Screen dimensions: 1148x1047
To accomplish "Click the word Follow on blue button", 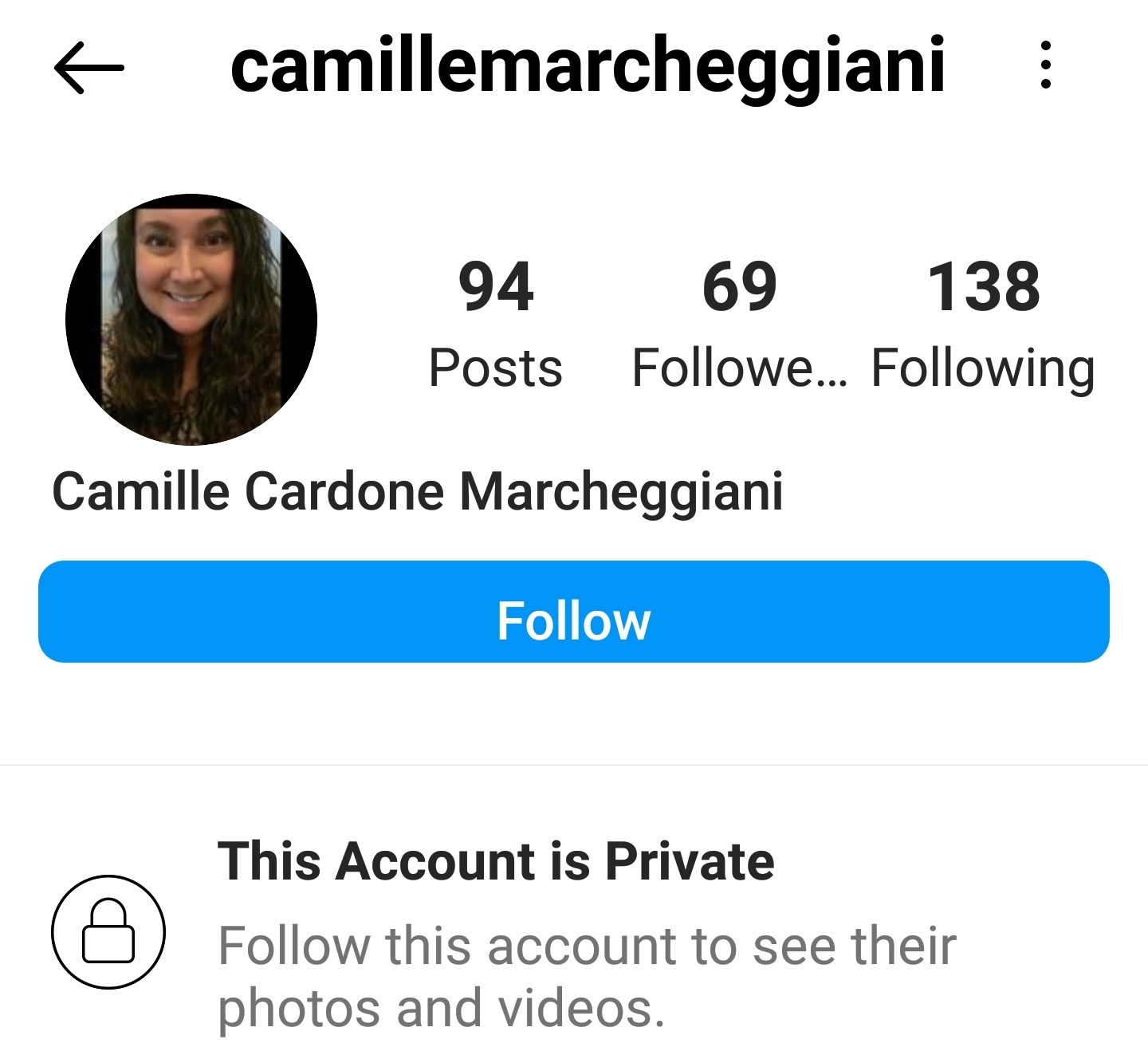I will click(x=574, y=621).
